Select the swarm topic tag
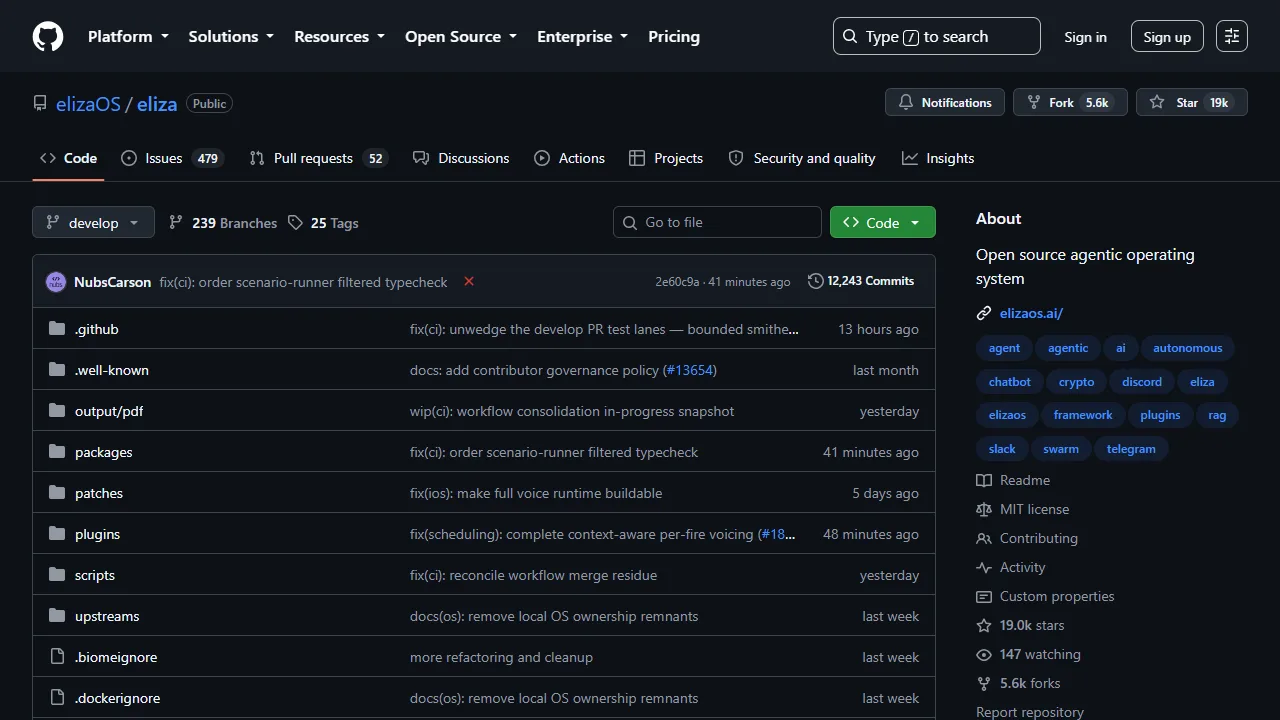 tap(1061, 449)
